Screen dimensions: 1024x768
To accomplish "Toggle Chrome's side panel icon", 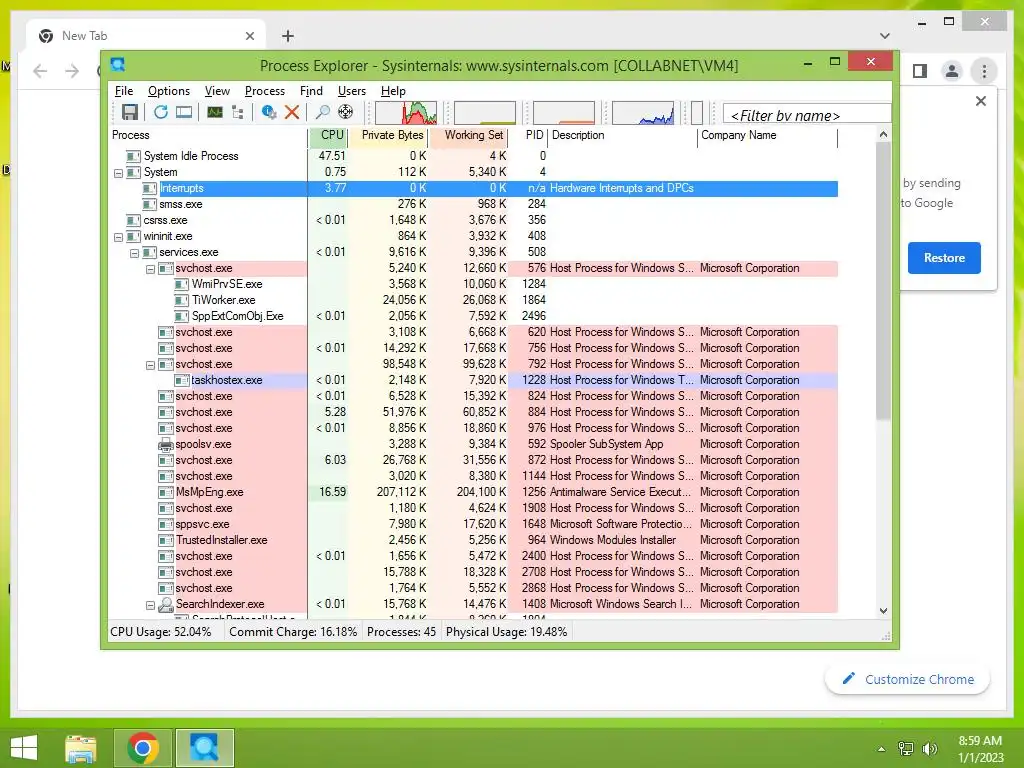I will [920, 71].
